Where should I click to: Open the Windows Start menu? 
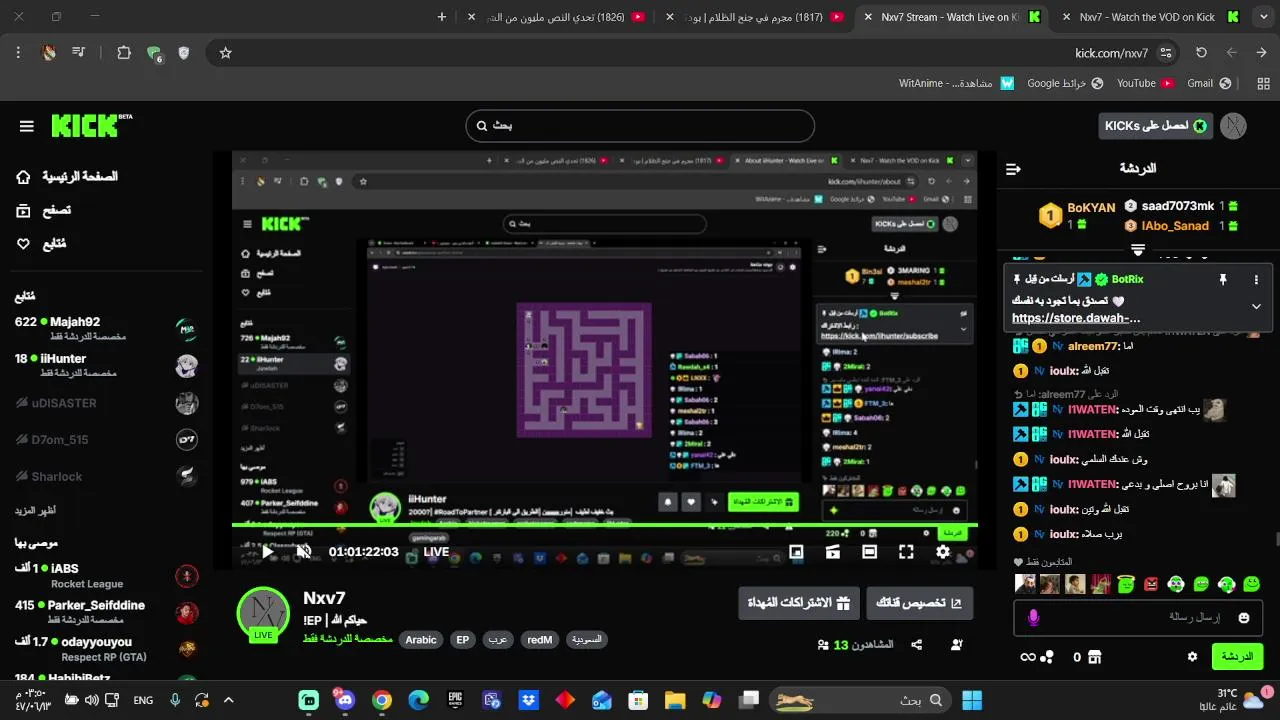pyautogui.click(x=971, y=701)
